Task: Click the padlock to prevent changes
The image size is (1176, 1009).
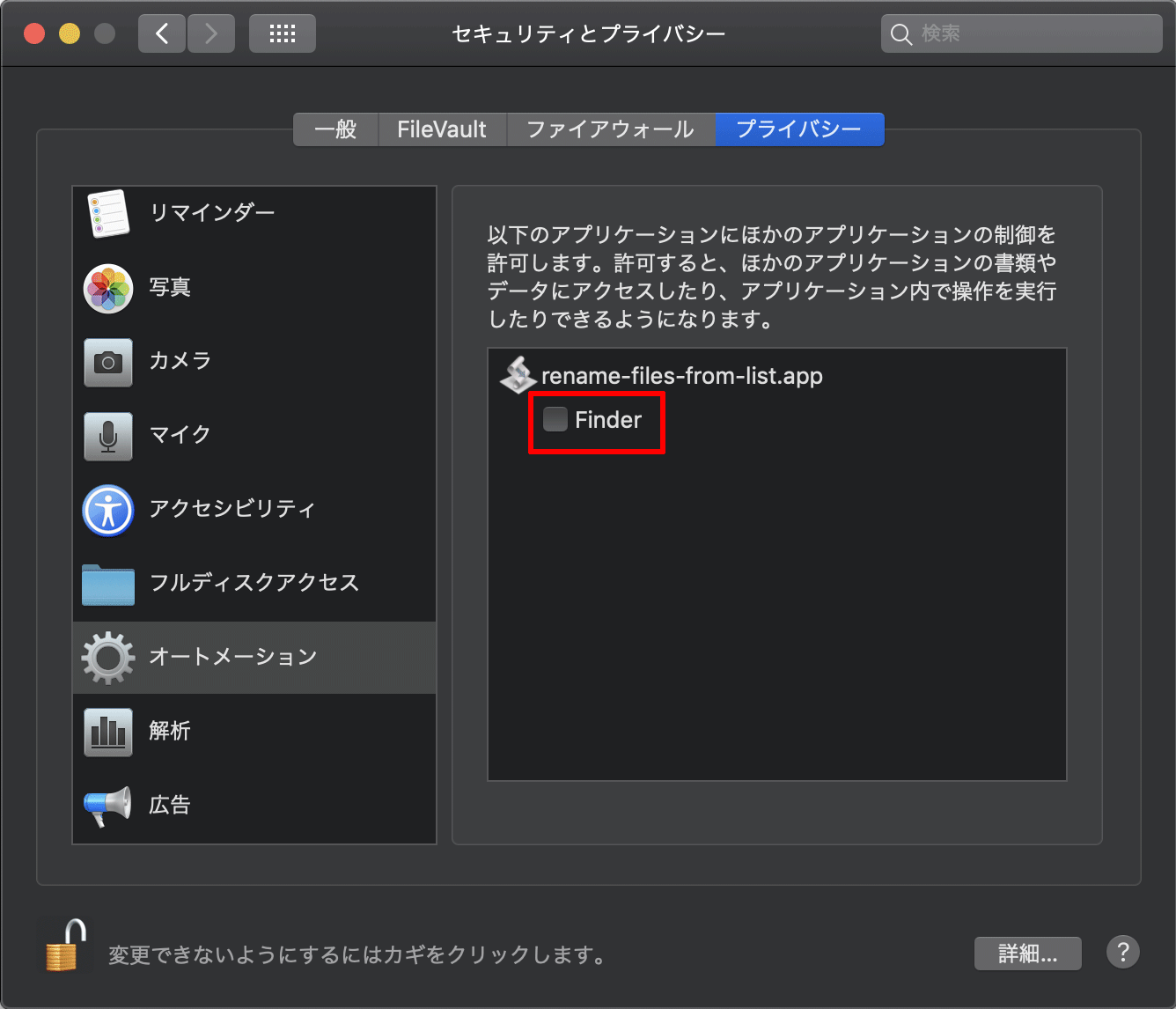Action: point(66,946)
